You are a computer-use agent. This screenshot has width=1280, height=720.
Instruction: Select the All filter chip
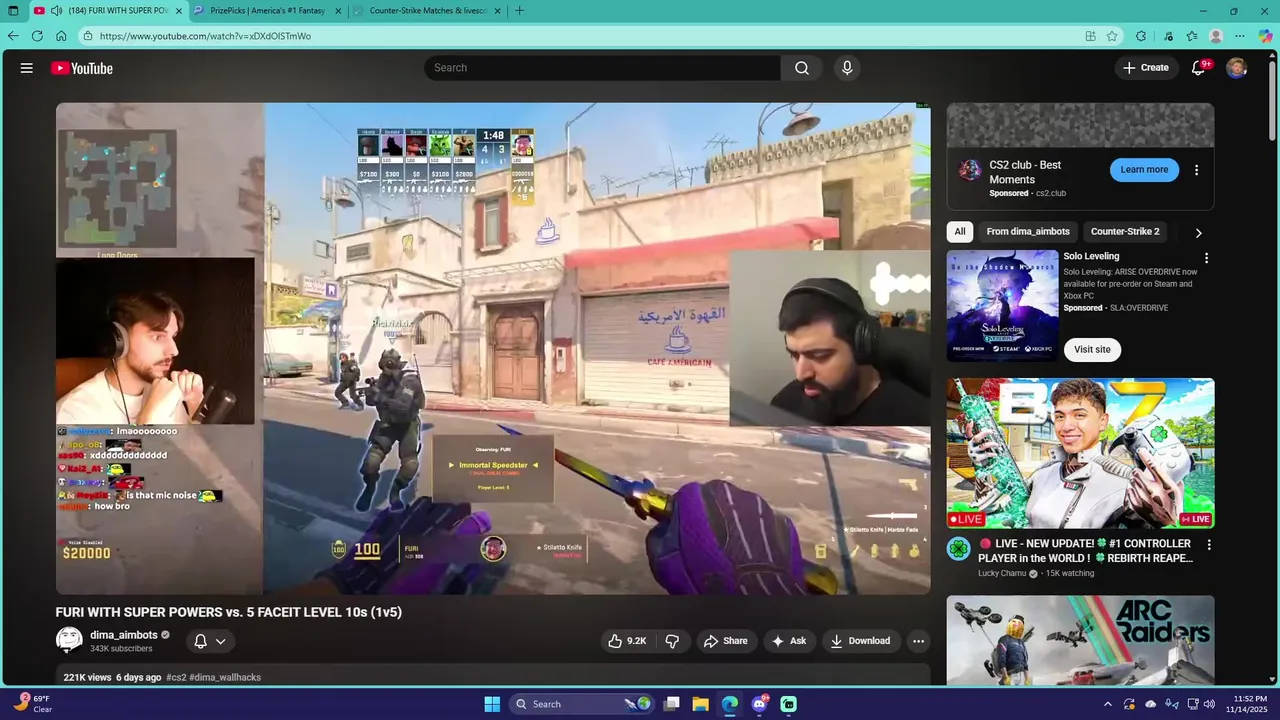(x=960, y=232)
